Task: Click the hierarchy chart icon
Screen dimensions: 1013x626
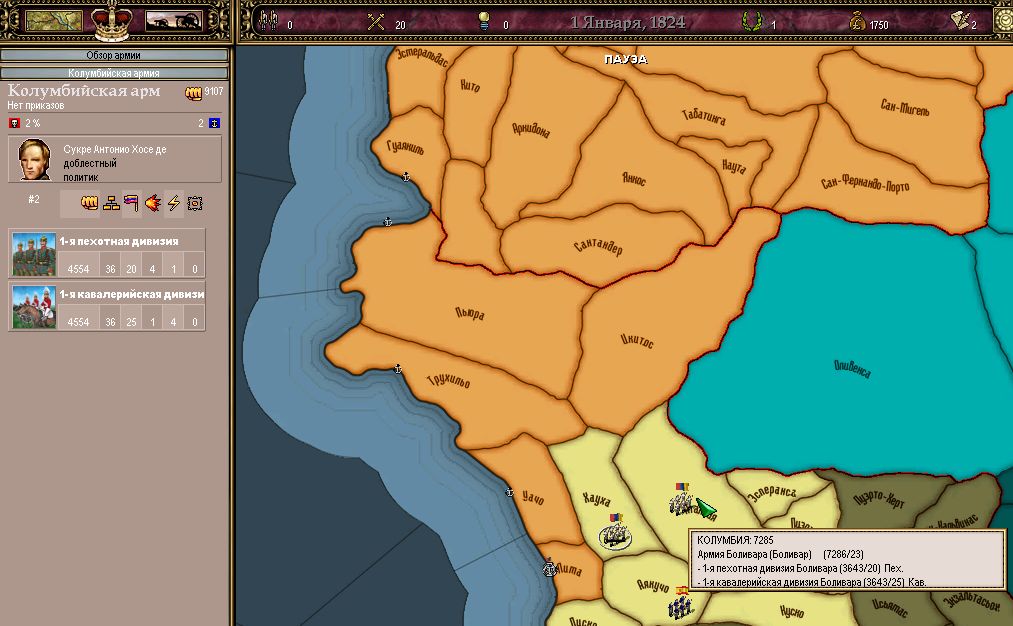Action: pyautogui.click(x=111, y=203)
